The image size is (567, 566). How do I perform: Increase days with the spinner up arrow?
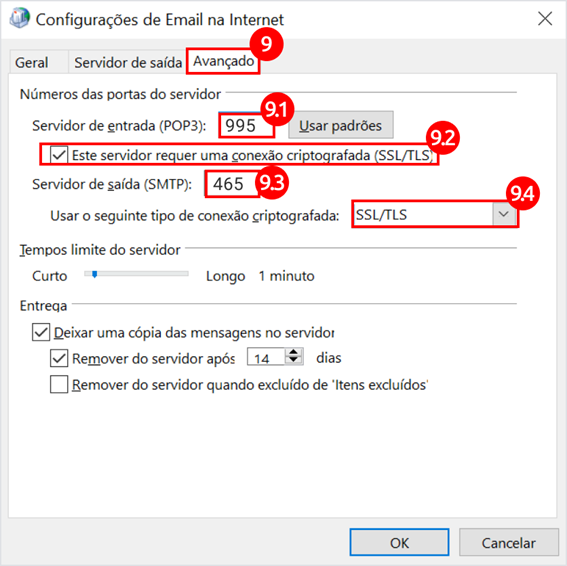(293, 352)
